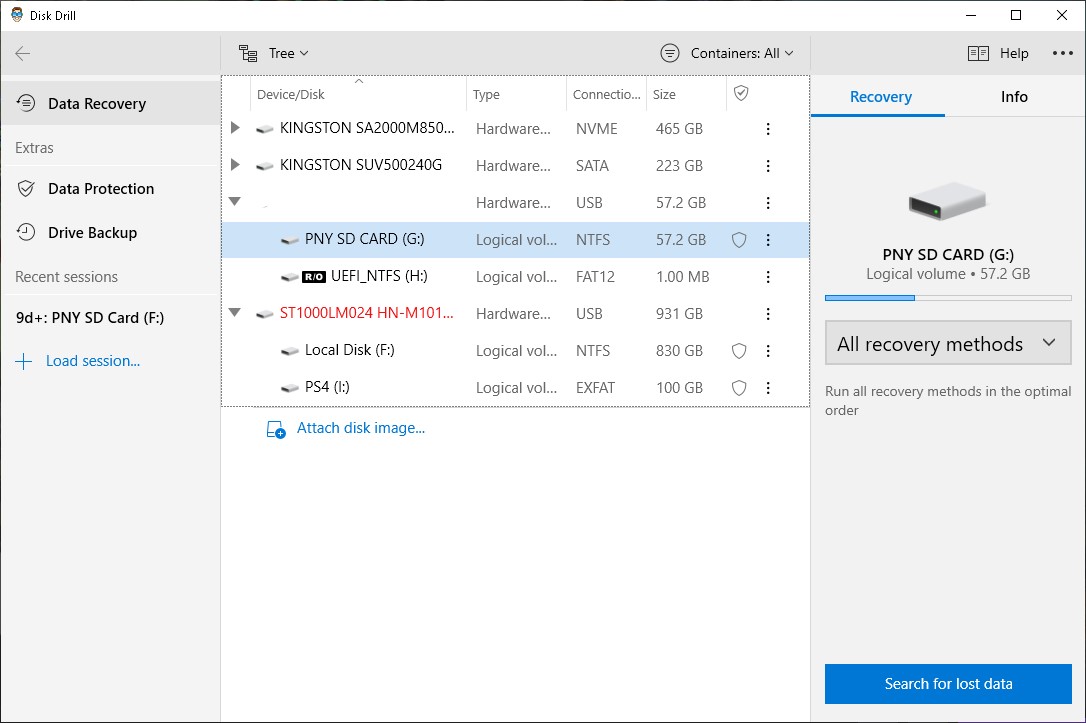Click the Tree view icon

point(248,53)
